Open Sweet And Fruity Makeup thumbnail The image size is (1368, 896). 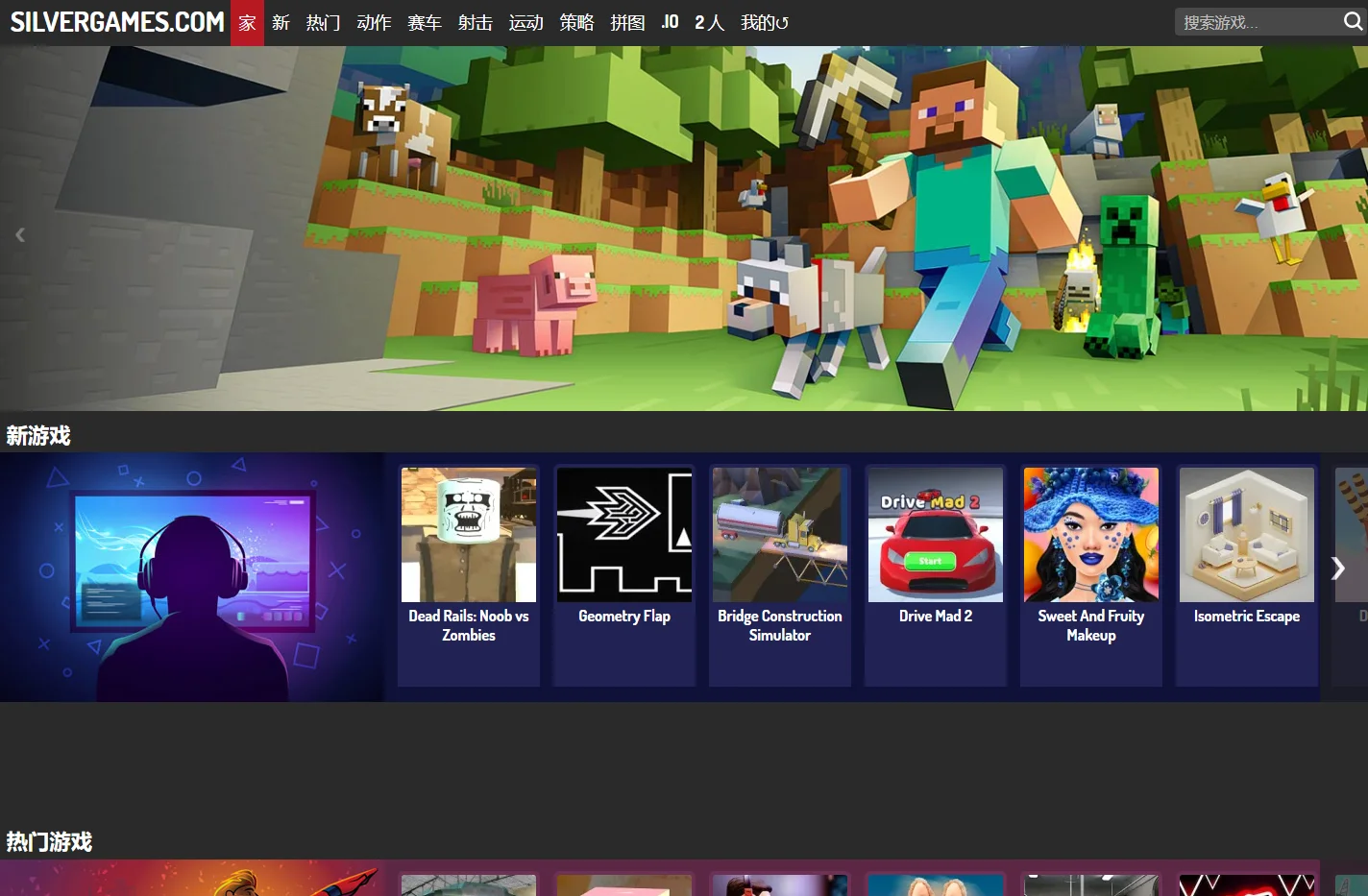(x=1091, y=535)
